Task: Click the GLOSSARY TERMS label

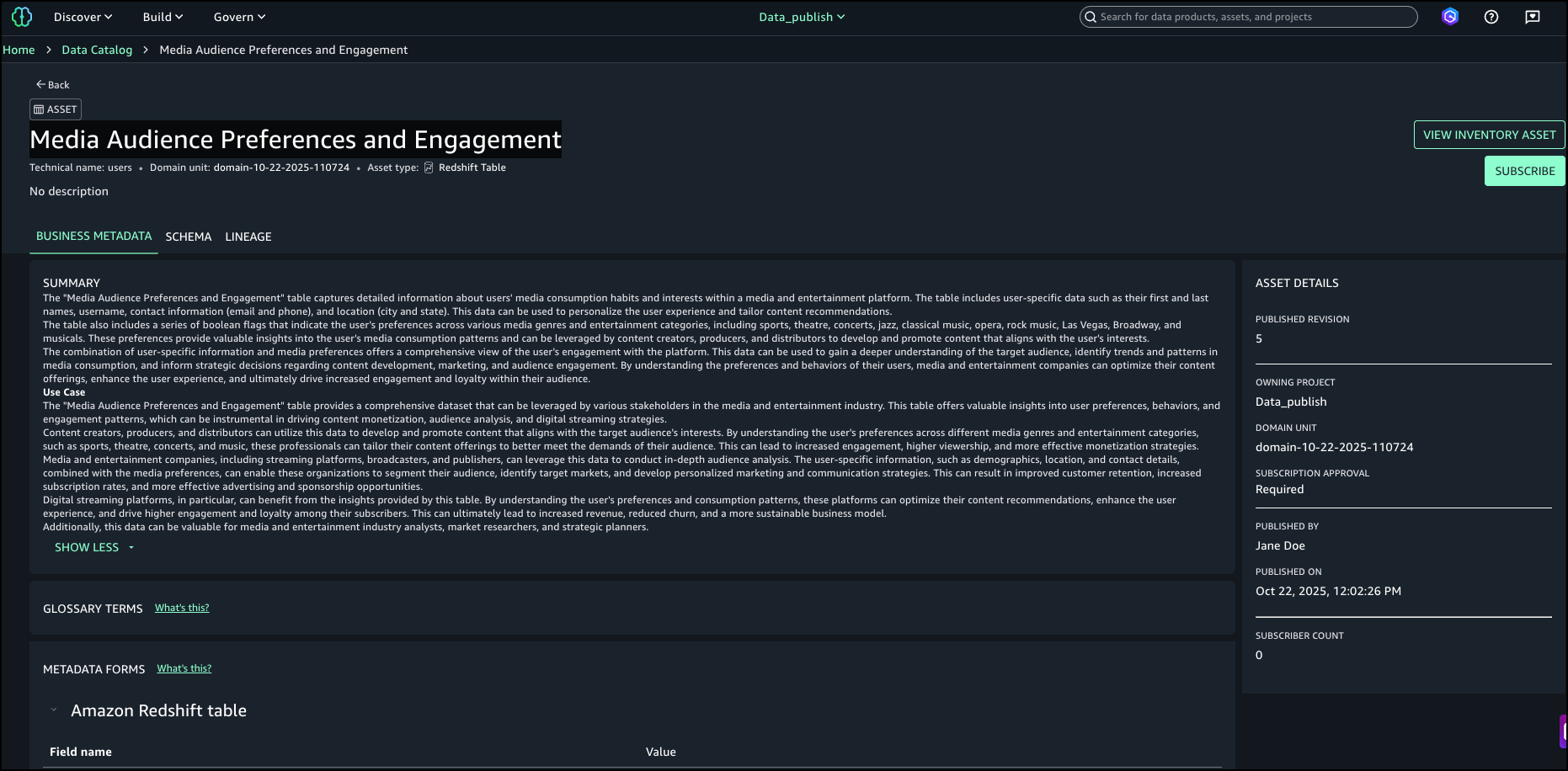Action: coord(93,609)
